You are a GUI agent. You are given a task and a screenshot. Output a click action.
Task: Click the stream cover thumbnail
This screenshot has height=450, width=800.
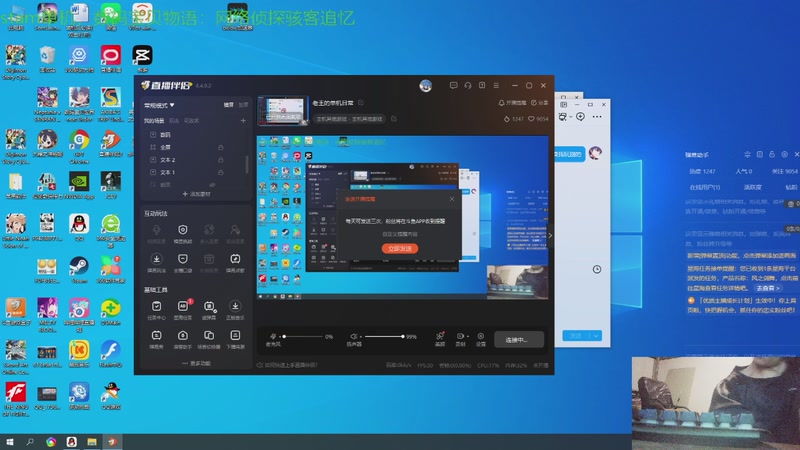[283, 111]
